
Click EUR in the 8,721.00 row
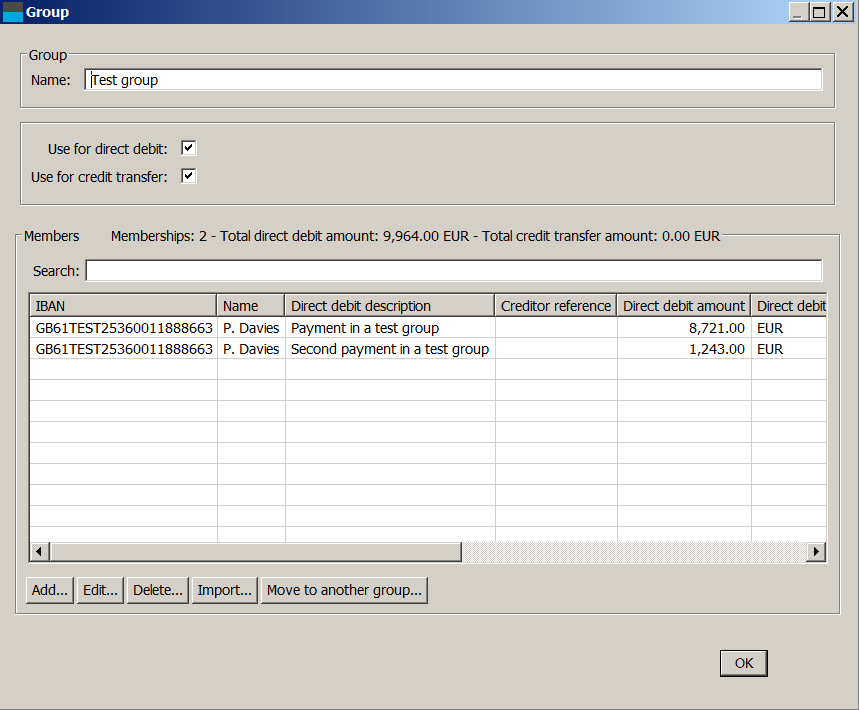coord(789,328)
